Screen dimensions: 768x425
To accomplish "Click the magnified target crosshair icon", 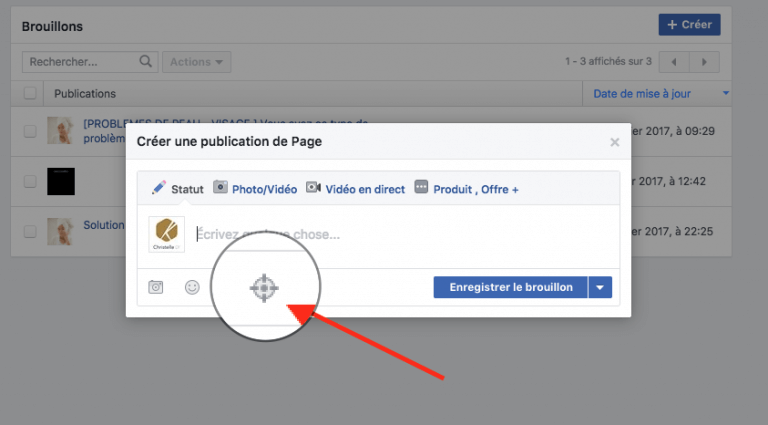I will coord(263,288).
